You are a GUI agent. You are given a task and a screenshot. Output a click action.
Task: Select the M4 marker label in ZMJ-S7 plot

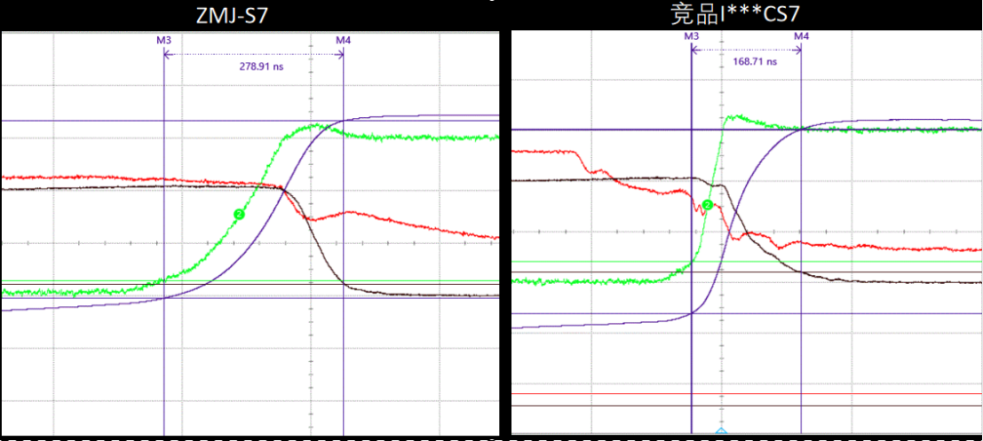pyautogui.click(x=342, y=39)
